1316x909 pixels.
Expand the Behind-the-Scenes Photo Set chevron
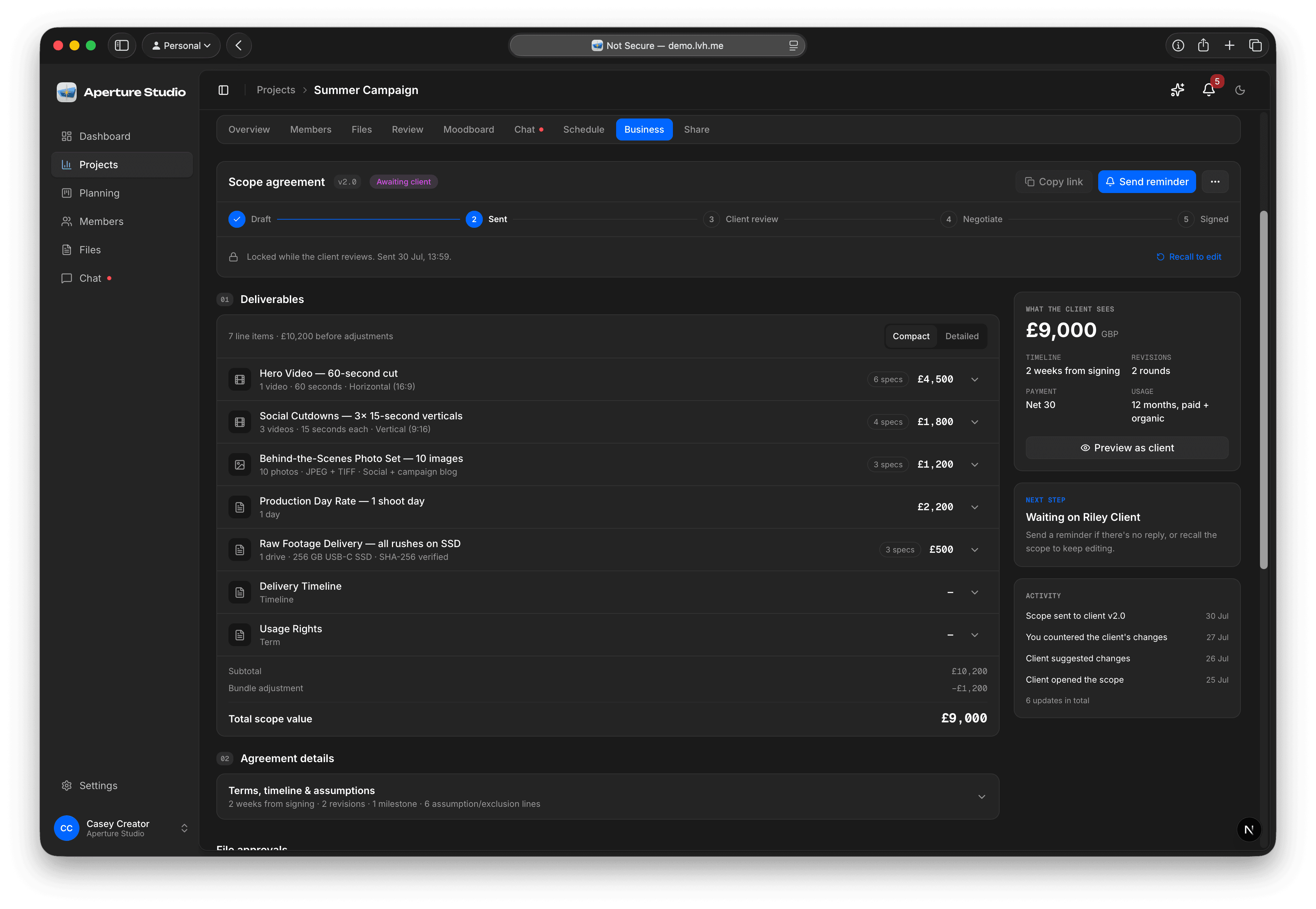974,465
